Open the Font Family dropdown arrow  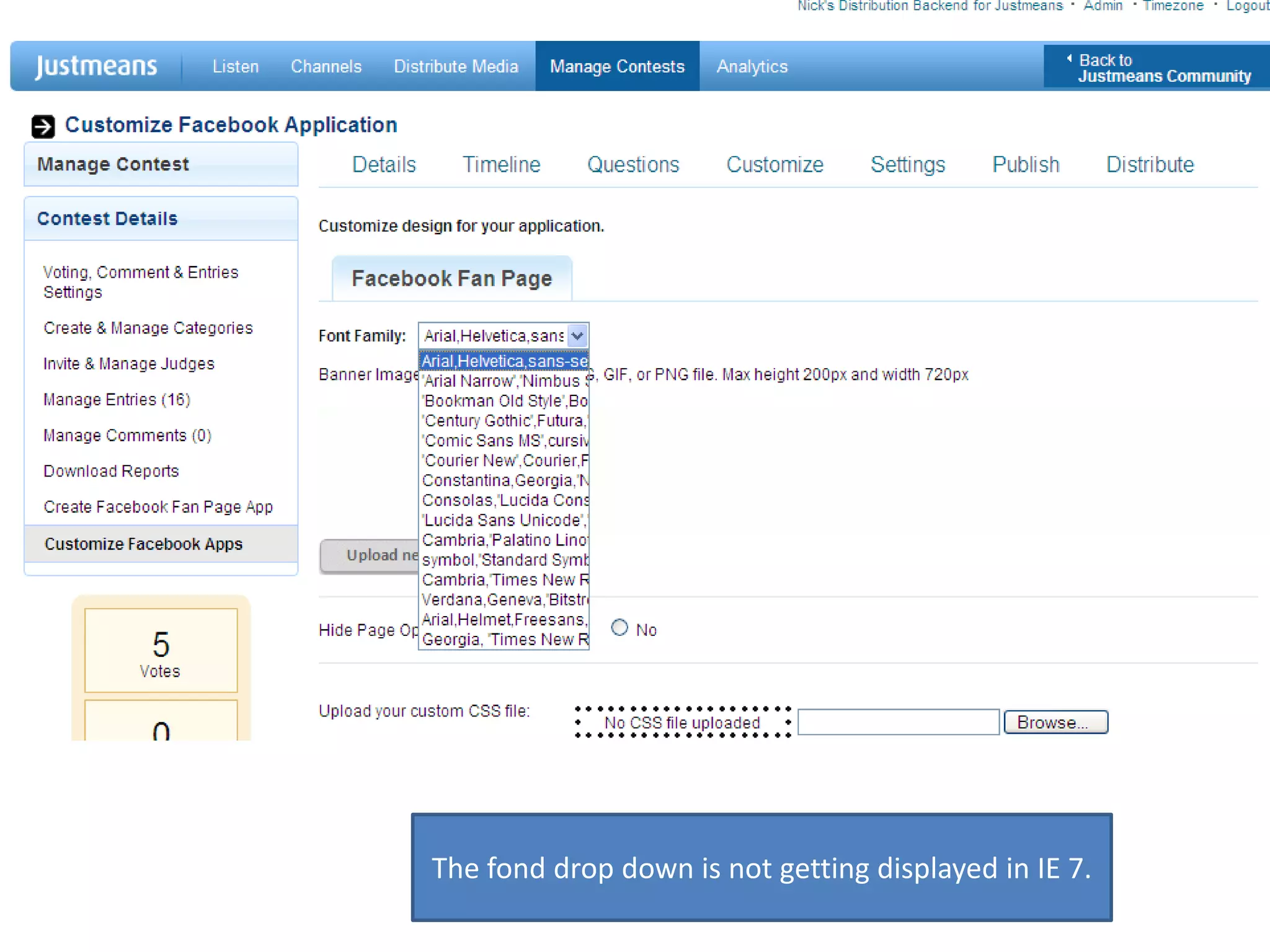coord(577,336)
